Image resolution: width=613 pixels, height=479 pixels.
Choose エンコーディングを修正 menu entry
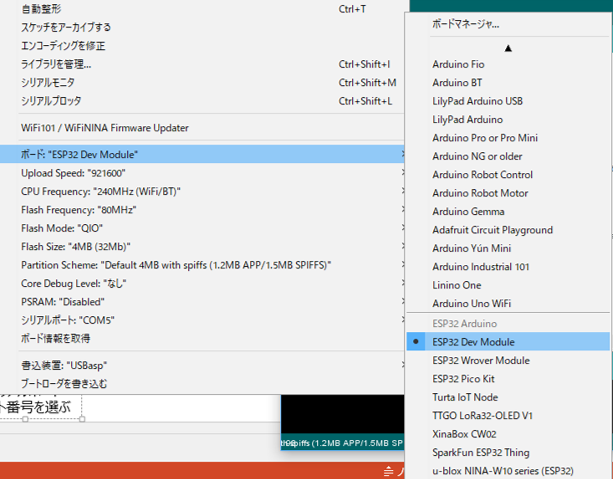coord(202,45)
